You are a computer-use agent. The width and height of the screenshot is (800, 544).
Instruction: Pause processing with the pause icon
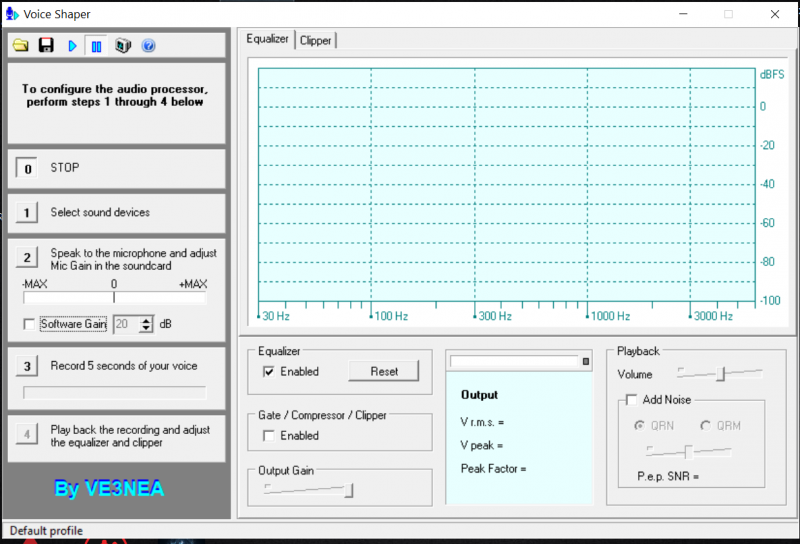tap(96, 46)
